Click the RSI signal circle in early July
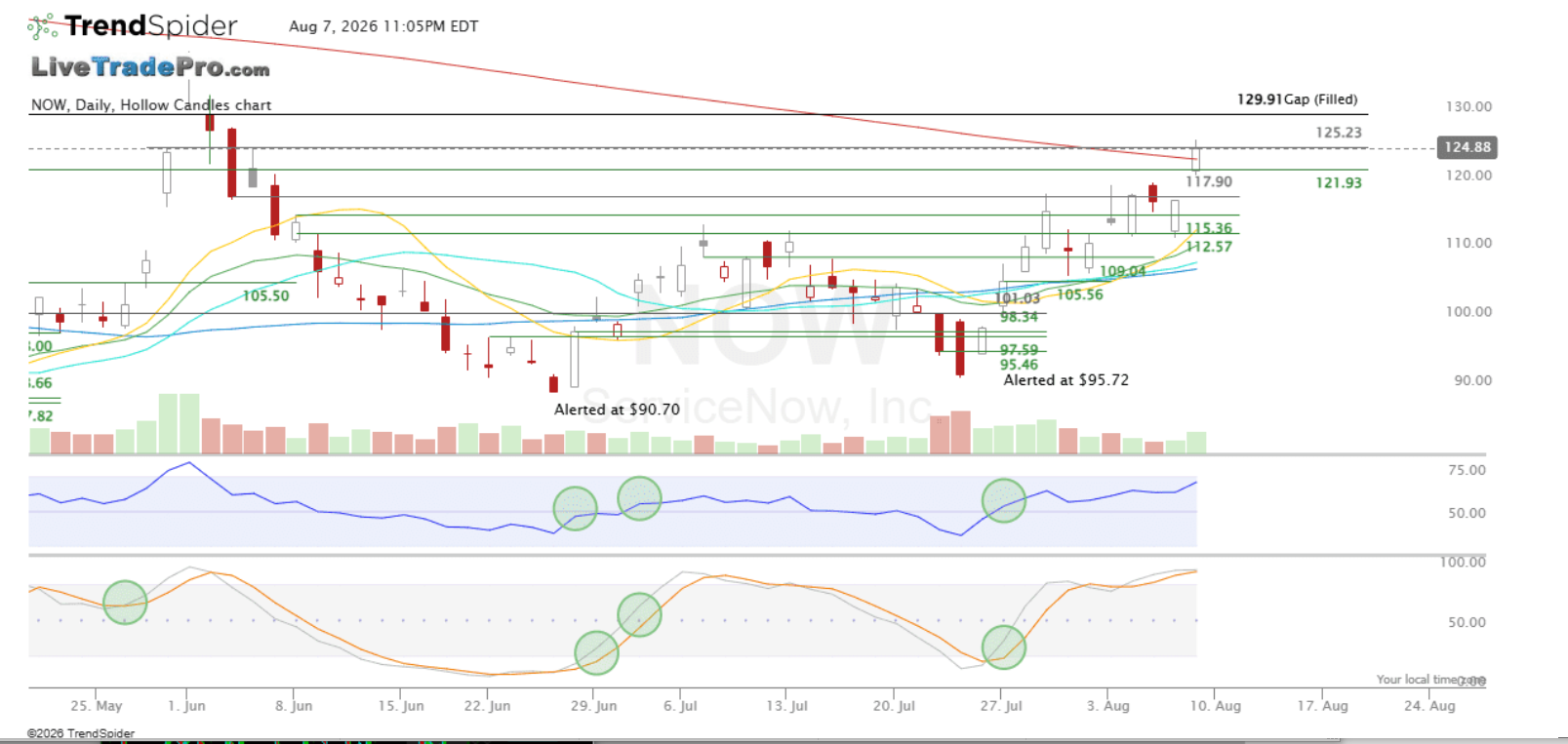 (639, 498)
